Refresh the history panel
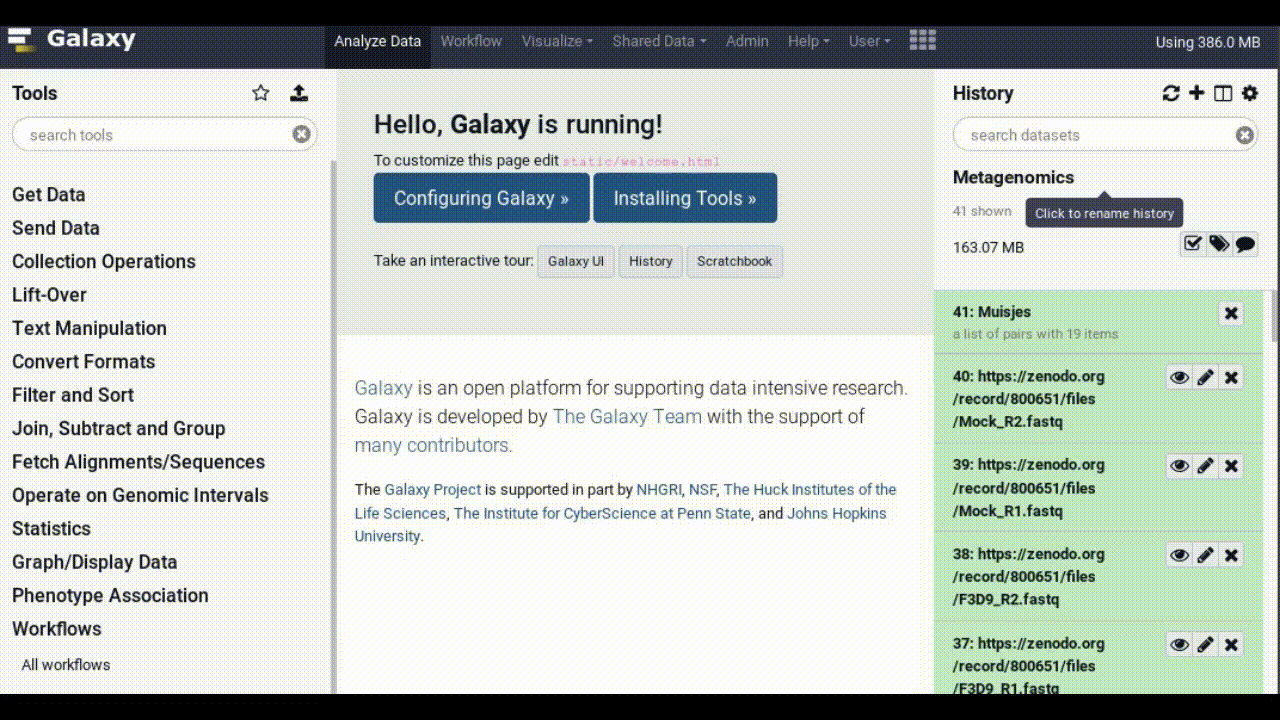This screenshot has width=1280, height=720. pos(1170,93)
